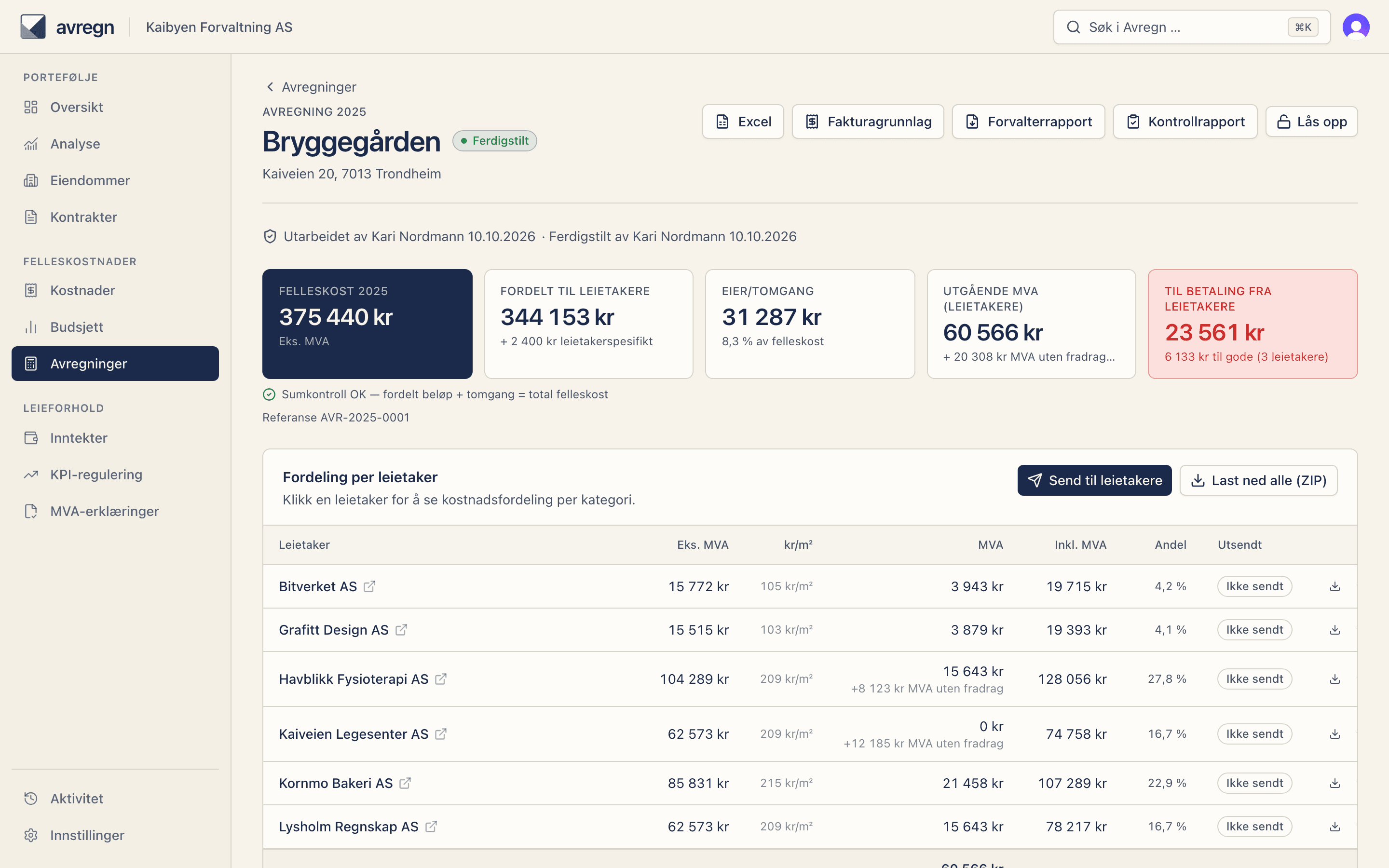Open external link icon beside Bitverket AS
Viewport: 1389px width, 868px height.
tap(369, 586)
